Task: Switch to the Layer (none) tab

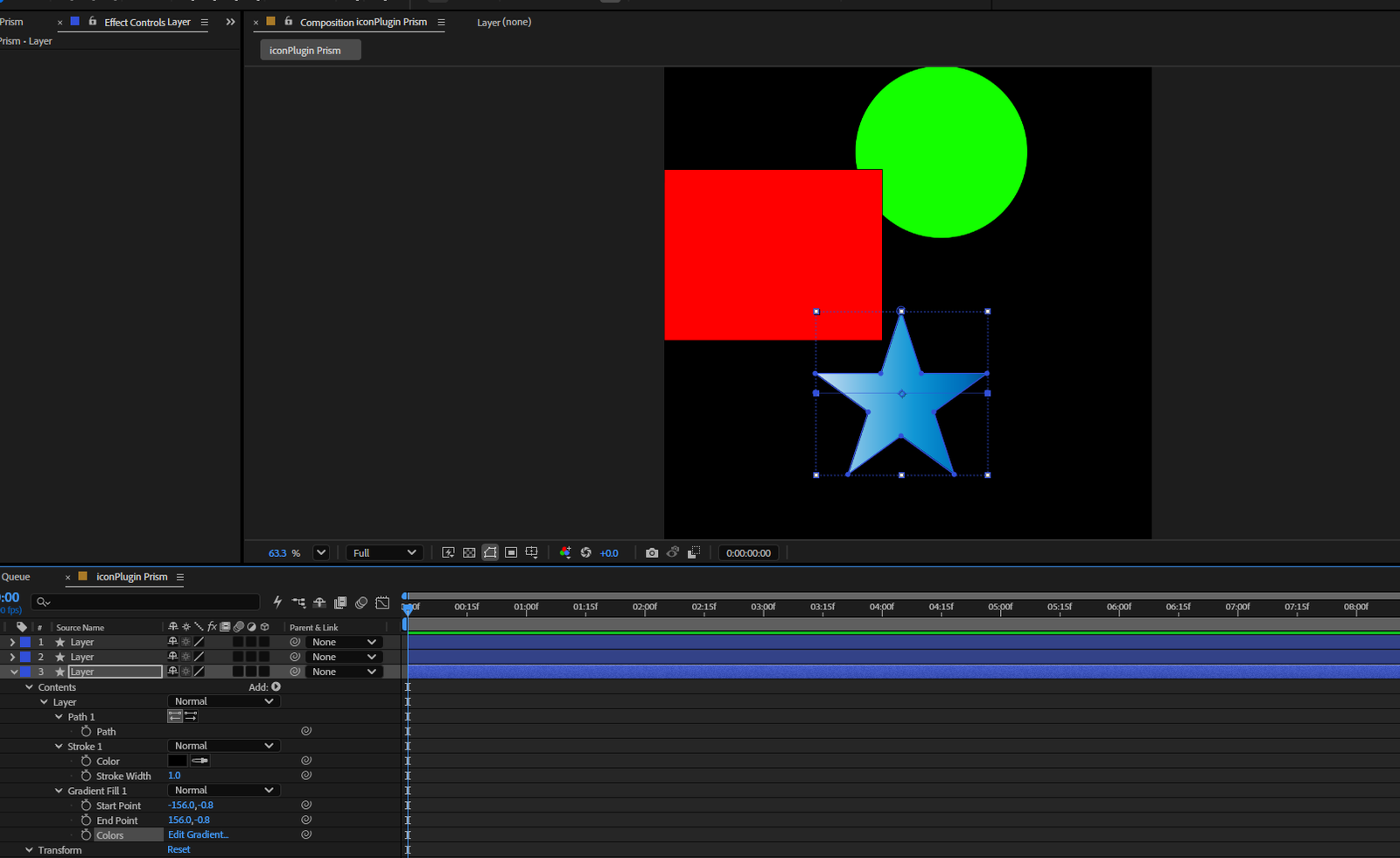Action: coord(504,22)
